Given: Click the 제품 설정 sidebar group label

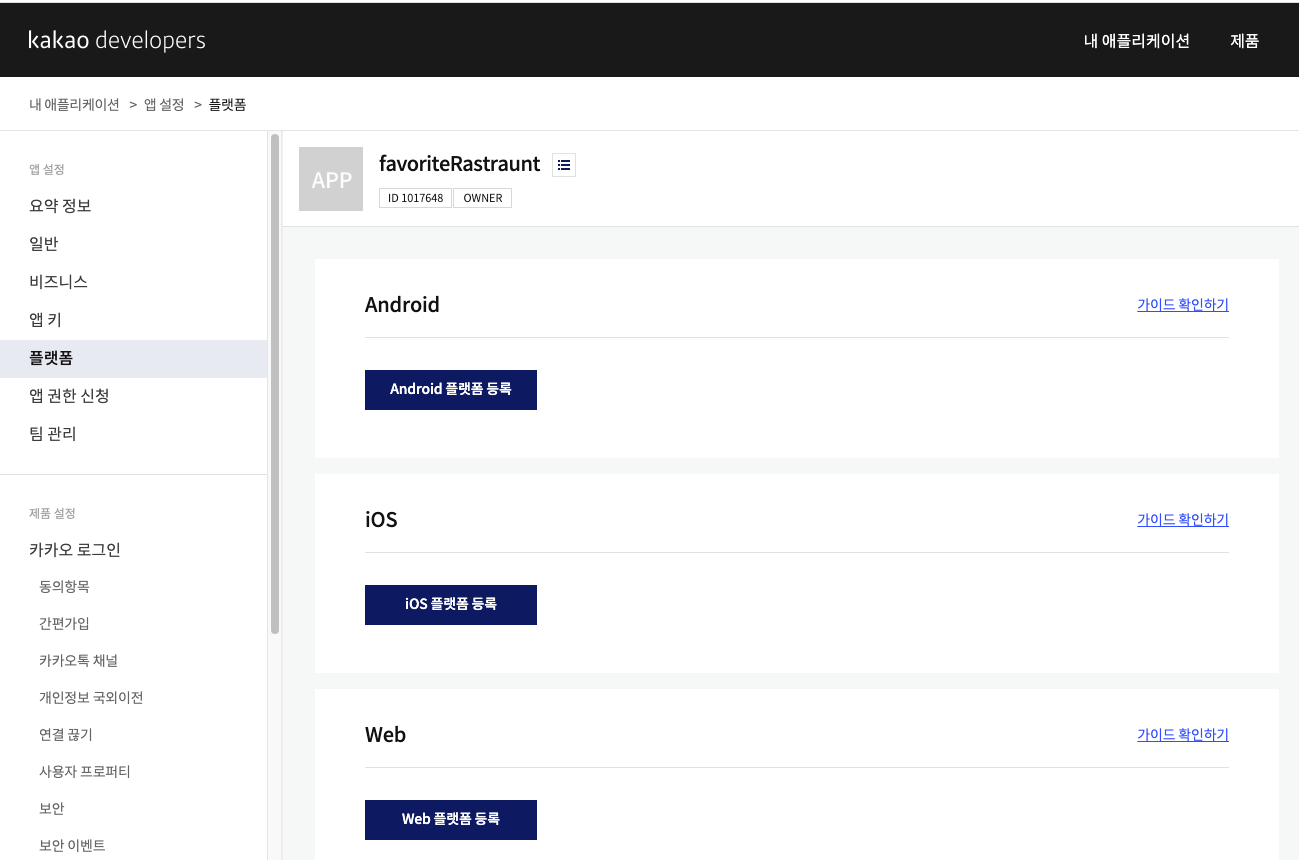Looking at the screenshot, I should [52, 514].
